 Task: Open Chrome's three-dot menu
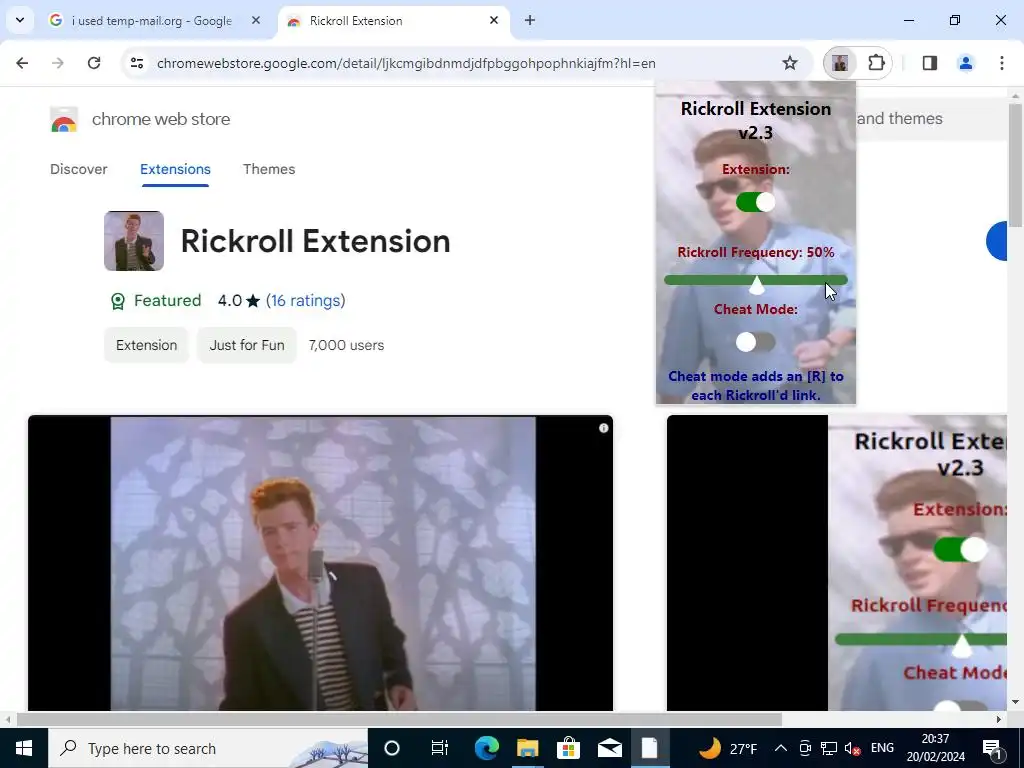coord(1001,63)
